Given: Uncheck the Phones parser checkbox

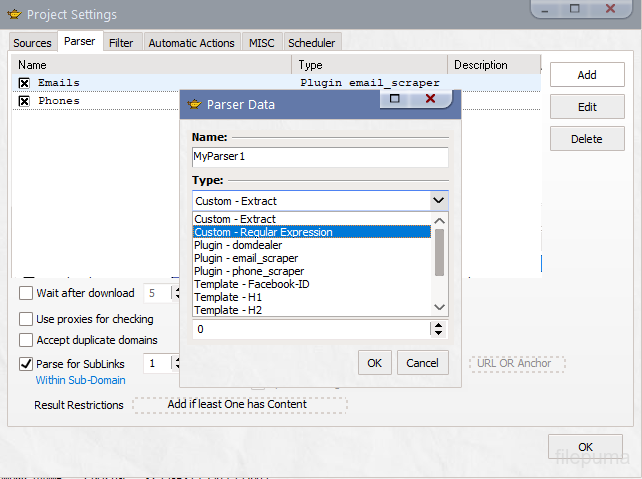Looking at the screenshot, I should point(25,101).
